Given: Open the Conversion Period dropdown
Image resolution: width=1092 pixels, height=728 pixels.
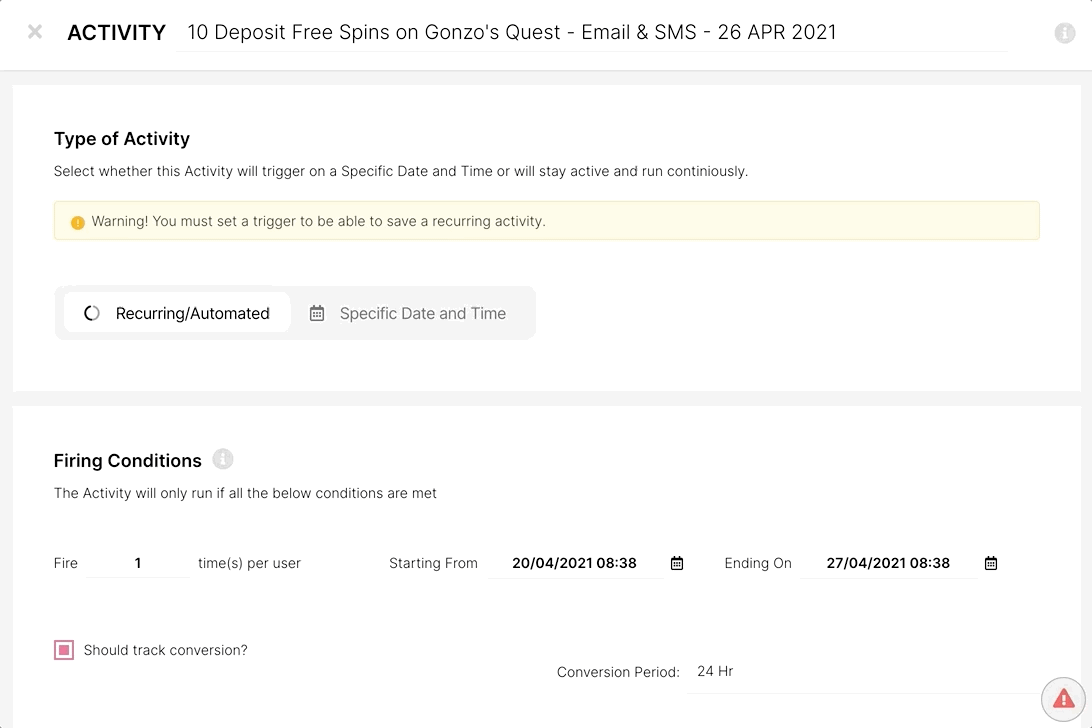Looking at the screenshot, I should point(860,672).
